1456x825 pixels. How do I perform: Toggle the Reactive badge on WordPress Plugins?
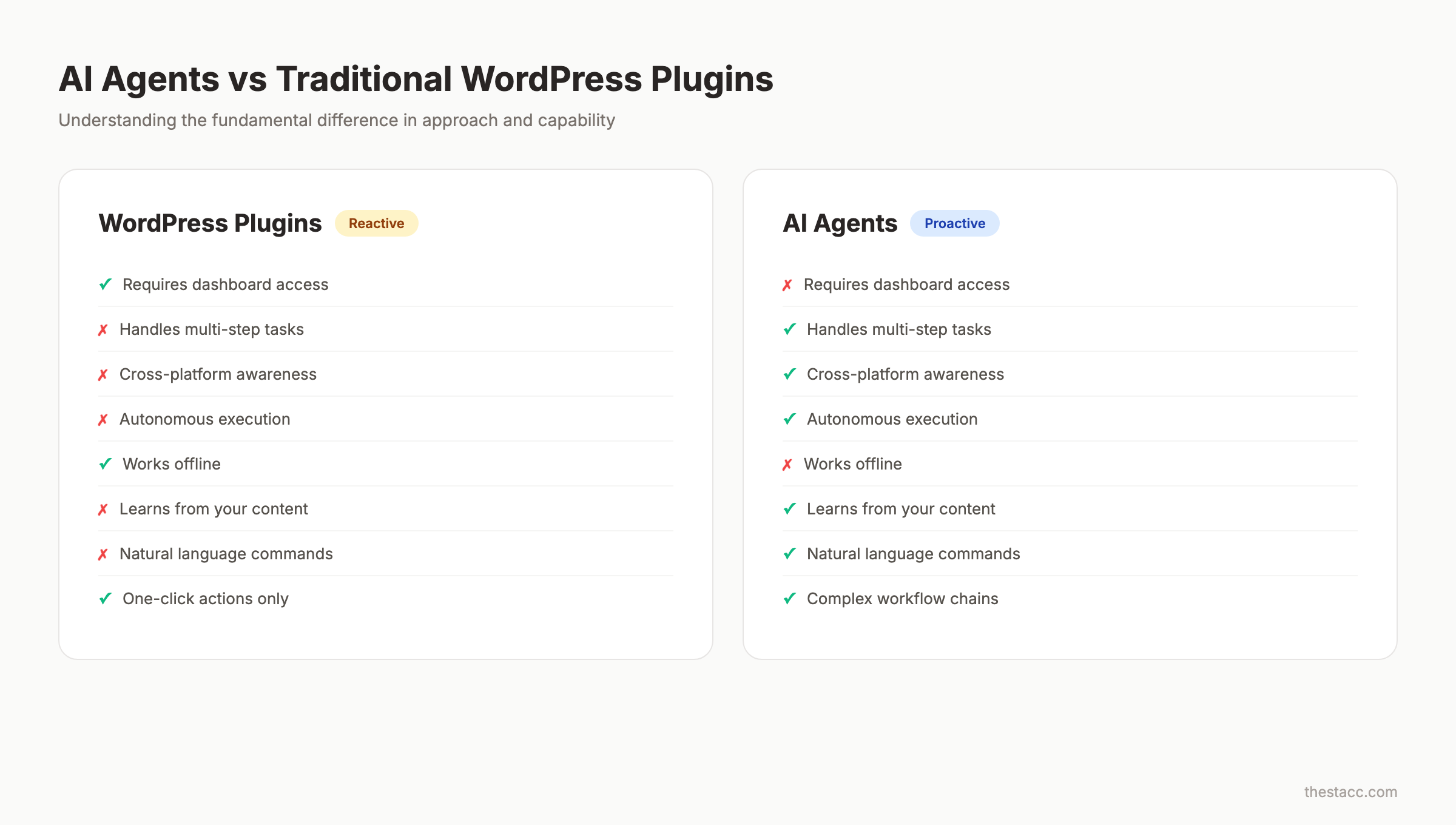(x=376, y=223)
